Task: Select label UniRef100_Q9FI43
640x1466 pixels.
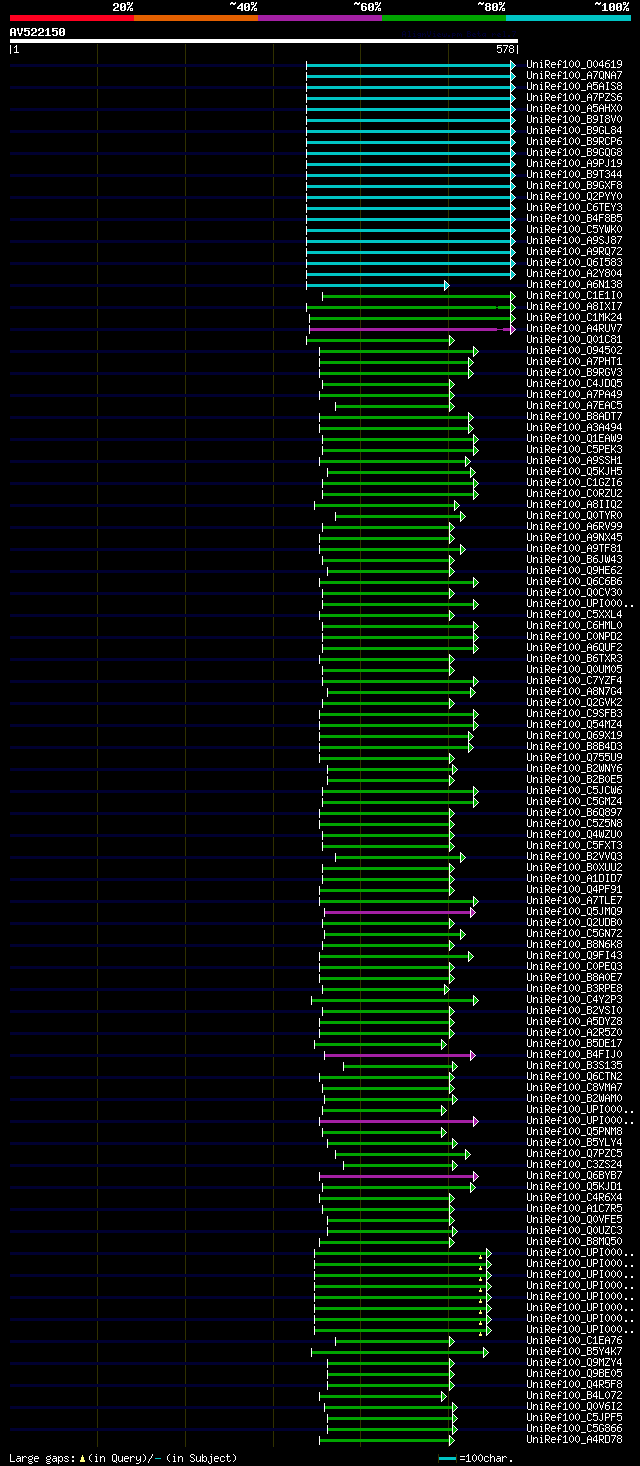Action: (x=574, y=955)
